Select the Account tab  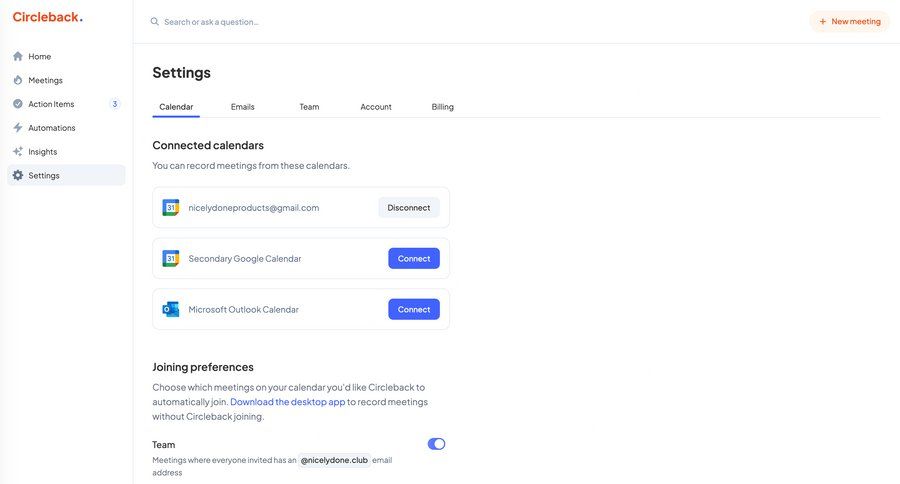click(376, 107)
